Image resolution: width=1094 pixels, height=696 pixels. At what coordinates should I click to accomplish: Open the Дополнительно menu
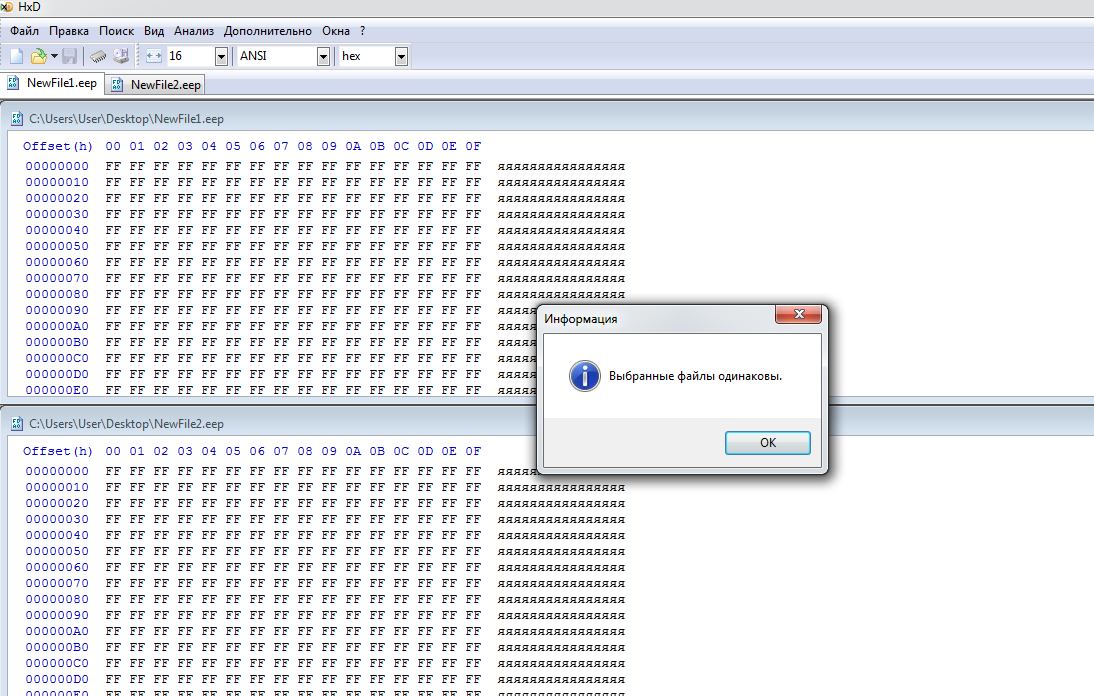[268, 31]
